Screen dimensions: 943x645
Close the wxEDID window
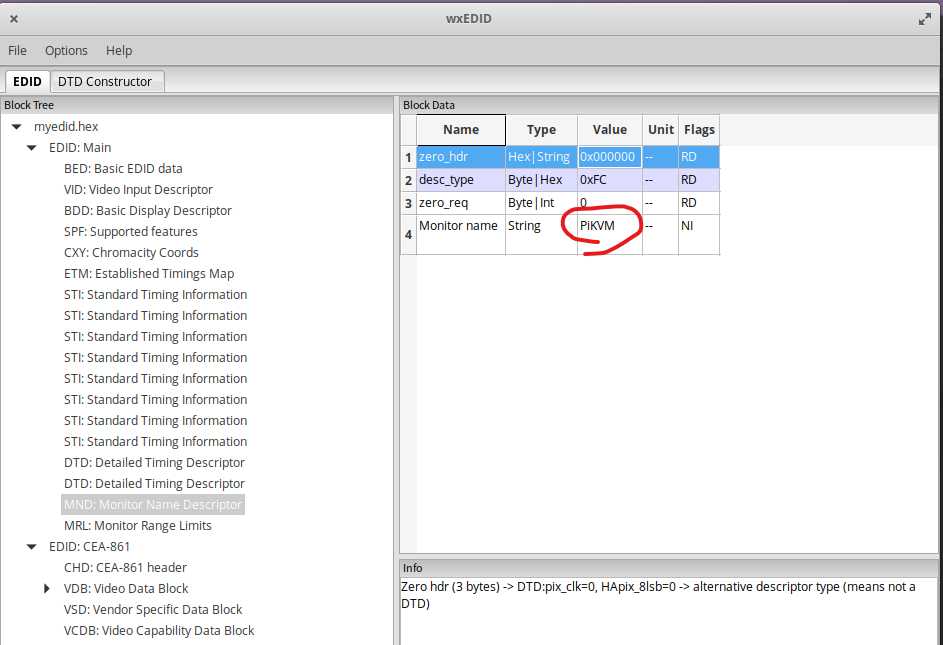coord(14,19)
